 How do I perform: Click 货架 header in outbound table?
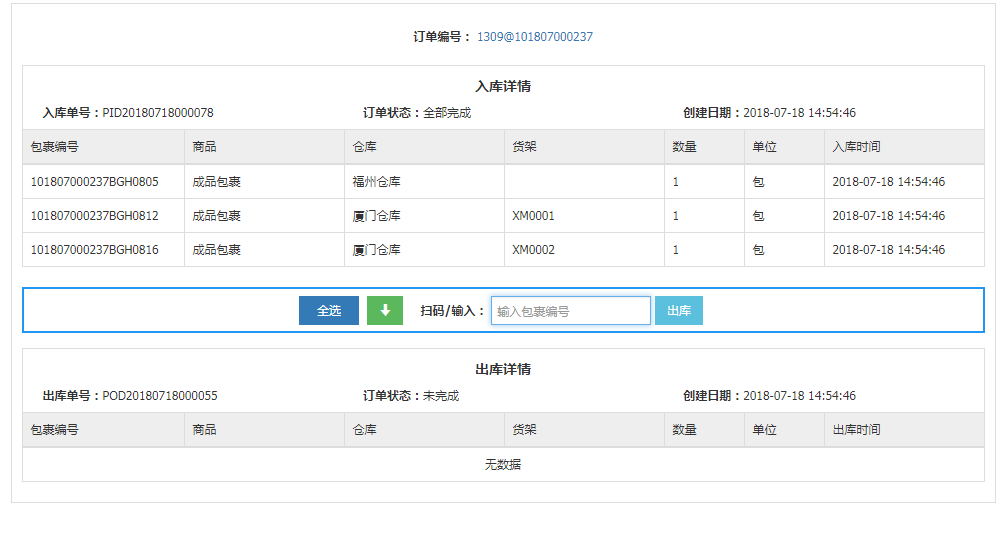point(524,430)
